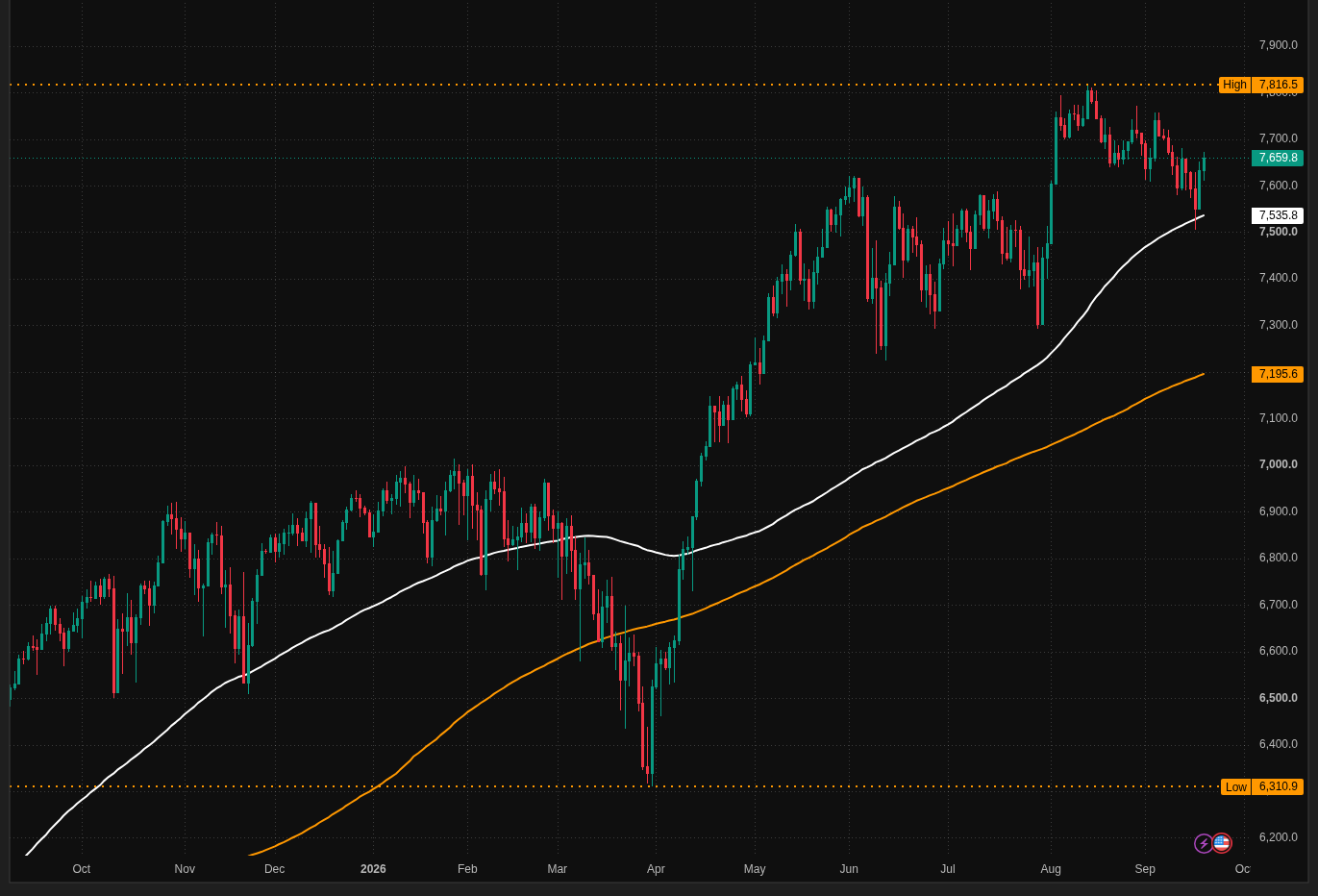1318x896 pixels.
Task: Click the US flag event icon
Action: (1222, 843)
